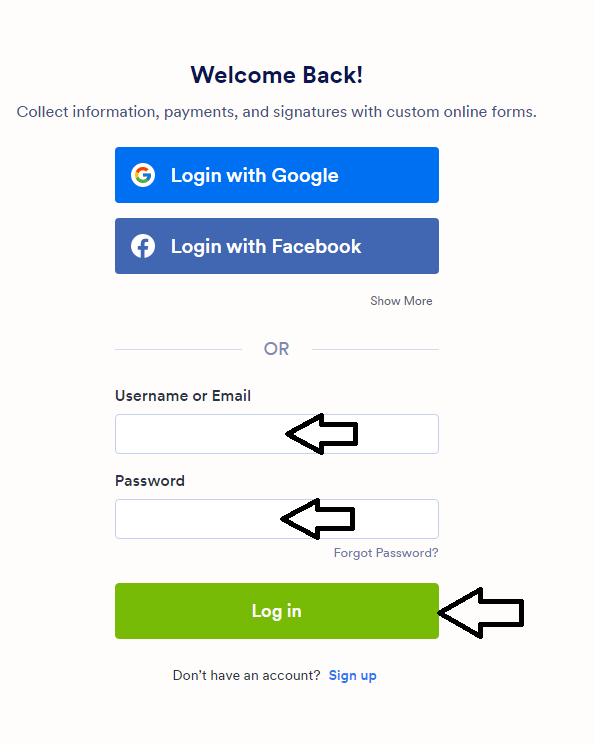
Task: Follow the Sign up link
Action: coord(353,676)
